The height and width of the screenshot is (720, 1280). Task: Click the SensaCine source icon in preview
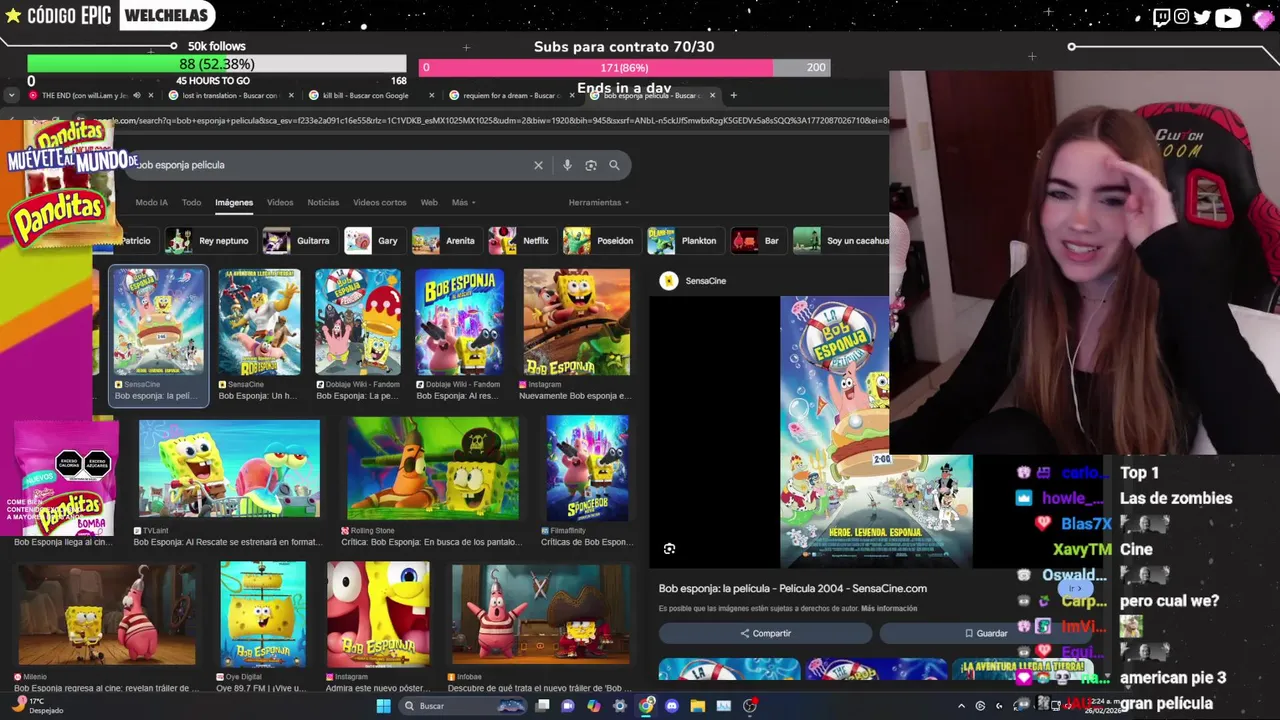[669, 281]
